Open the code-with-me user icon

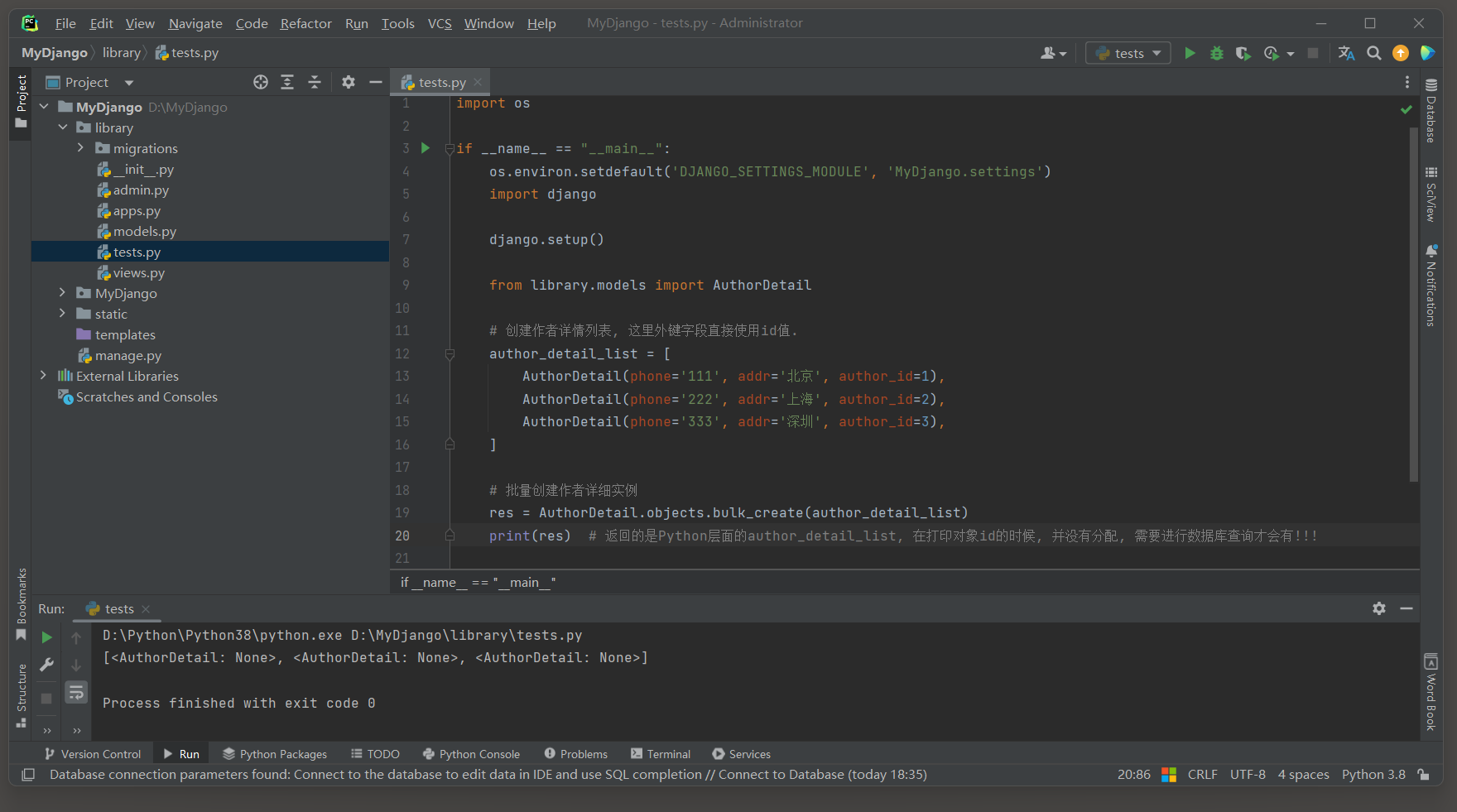point(1053,53)
